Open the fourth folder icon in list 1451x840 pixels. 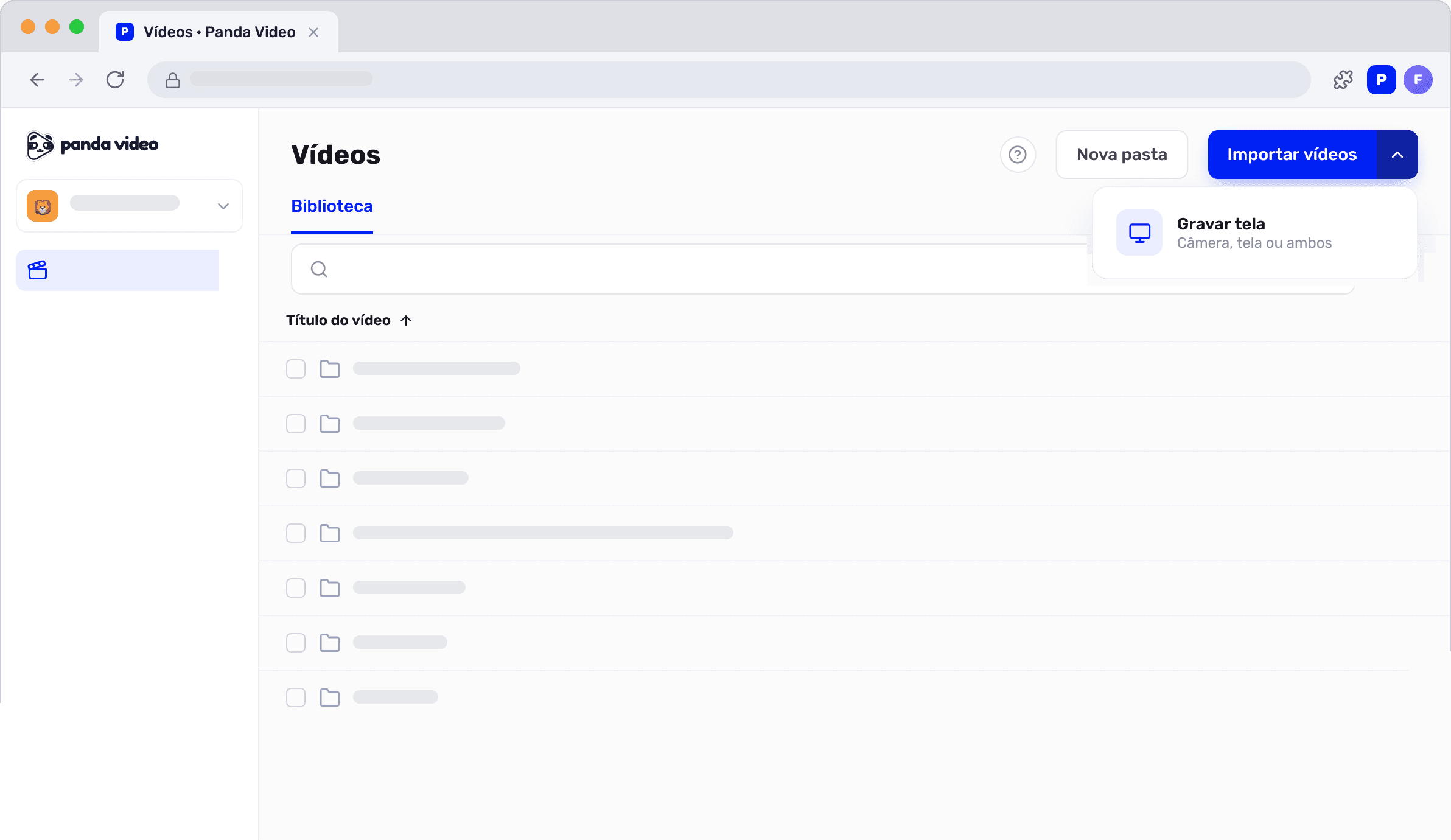click(x=330, y=533)
